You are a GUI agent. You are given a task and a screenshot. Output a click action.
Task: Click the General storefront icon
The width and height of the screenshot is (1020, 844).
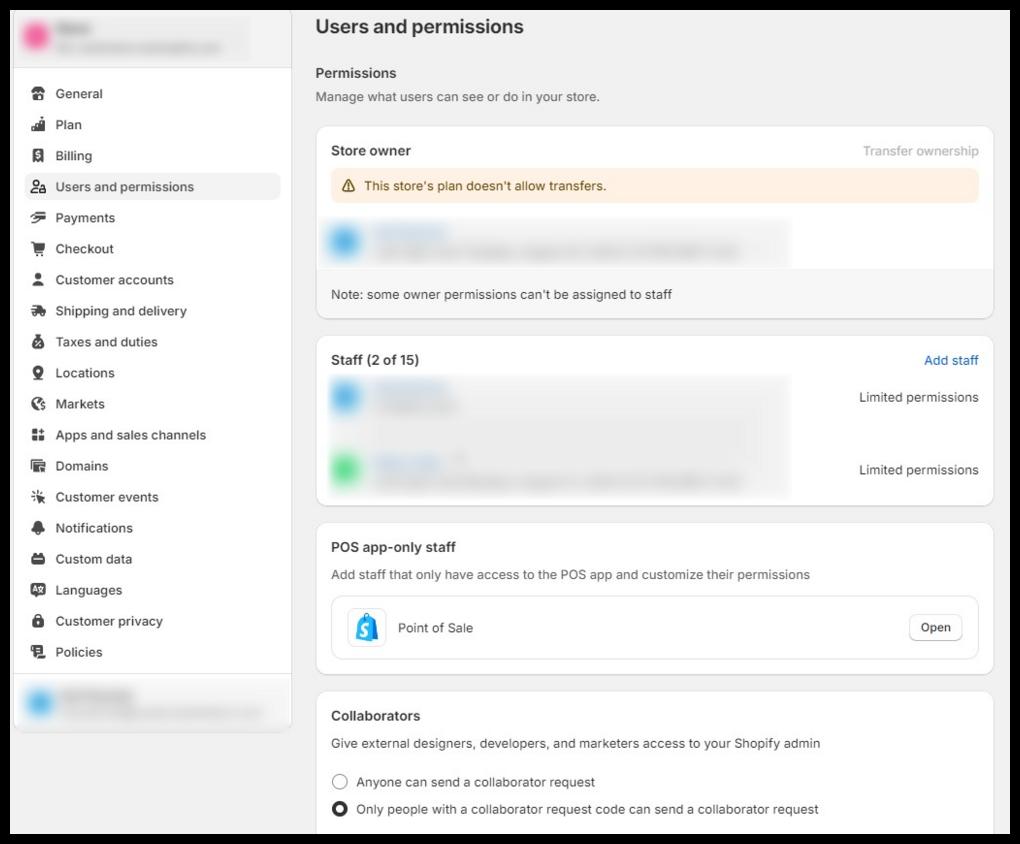[38, 94]
